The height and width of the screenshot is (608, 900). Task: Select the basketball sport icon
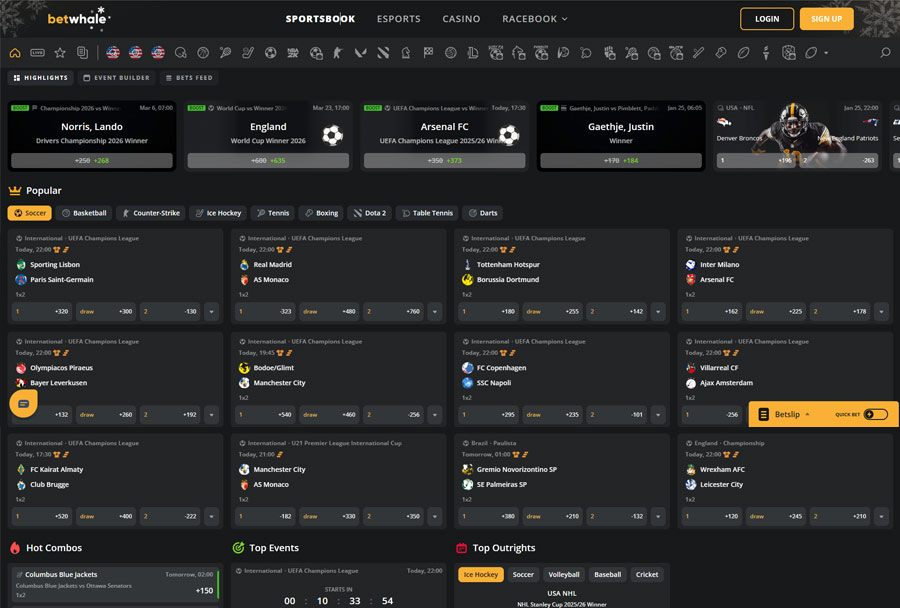202,52
